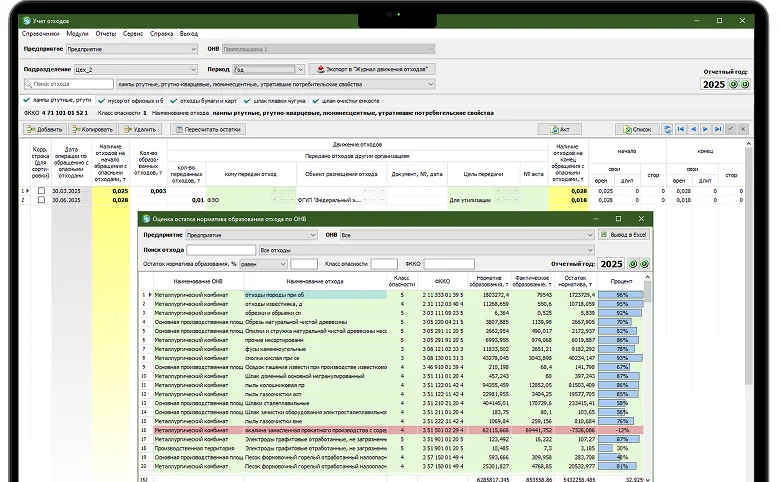Expand the Подразделение dropdown showing Цех_2

click(x=191, y=69)
